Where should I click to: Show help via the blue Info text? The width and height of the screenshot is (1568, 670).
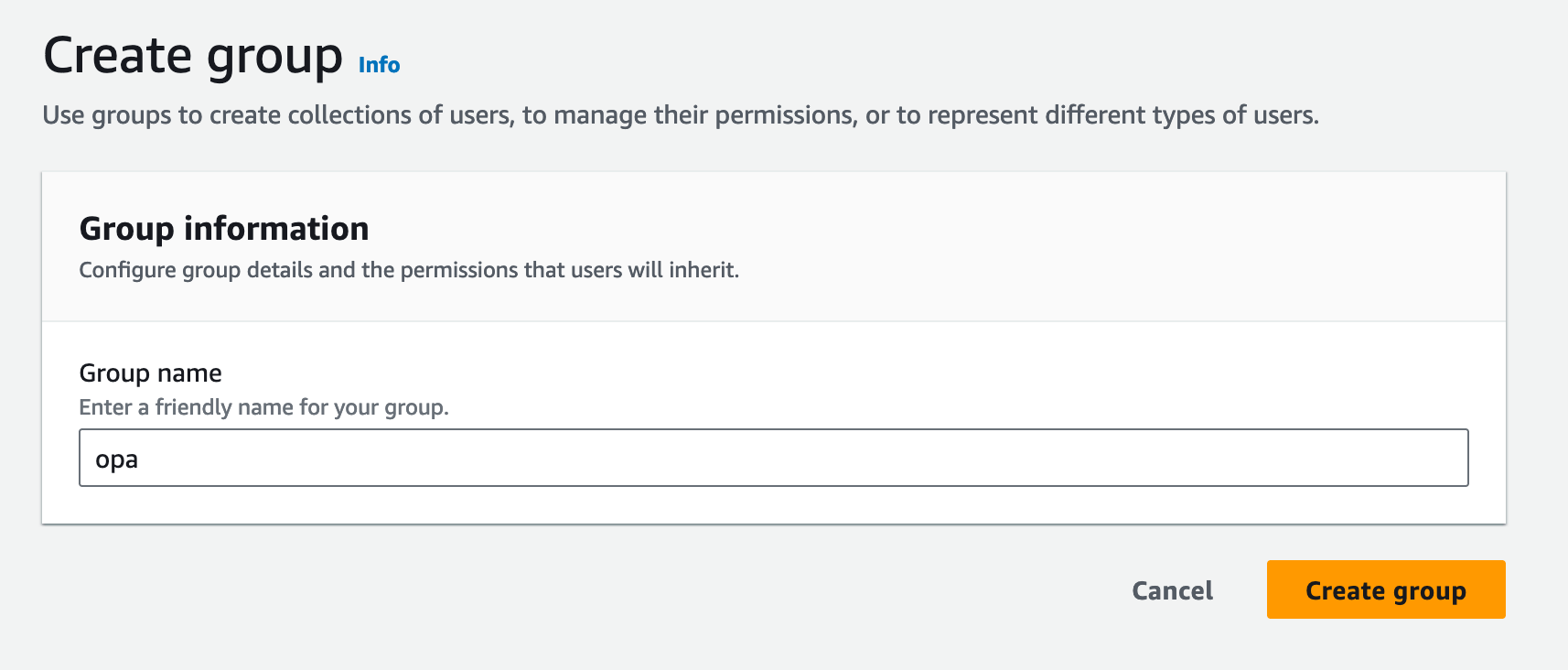[379, 65]
